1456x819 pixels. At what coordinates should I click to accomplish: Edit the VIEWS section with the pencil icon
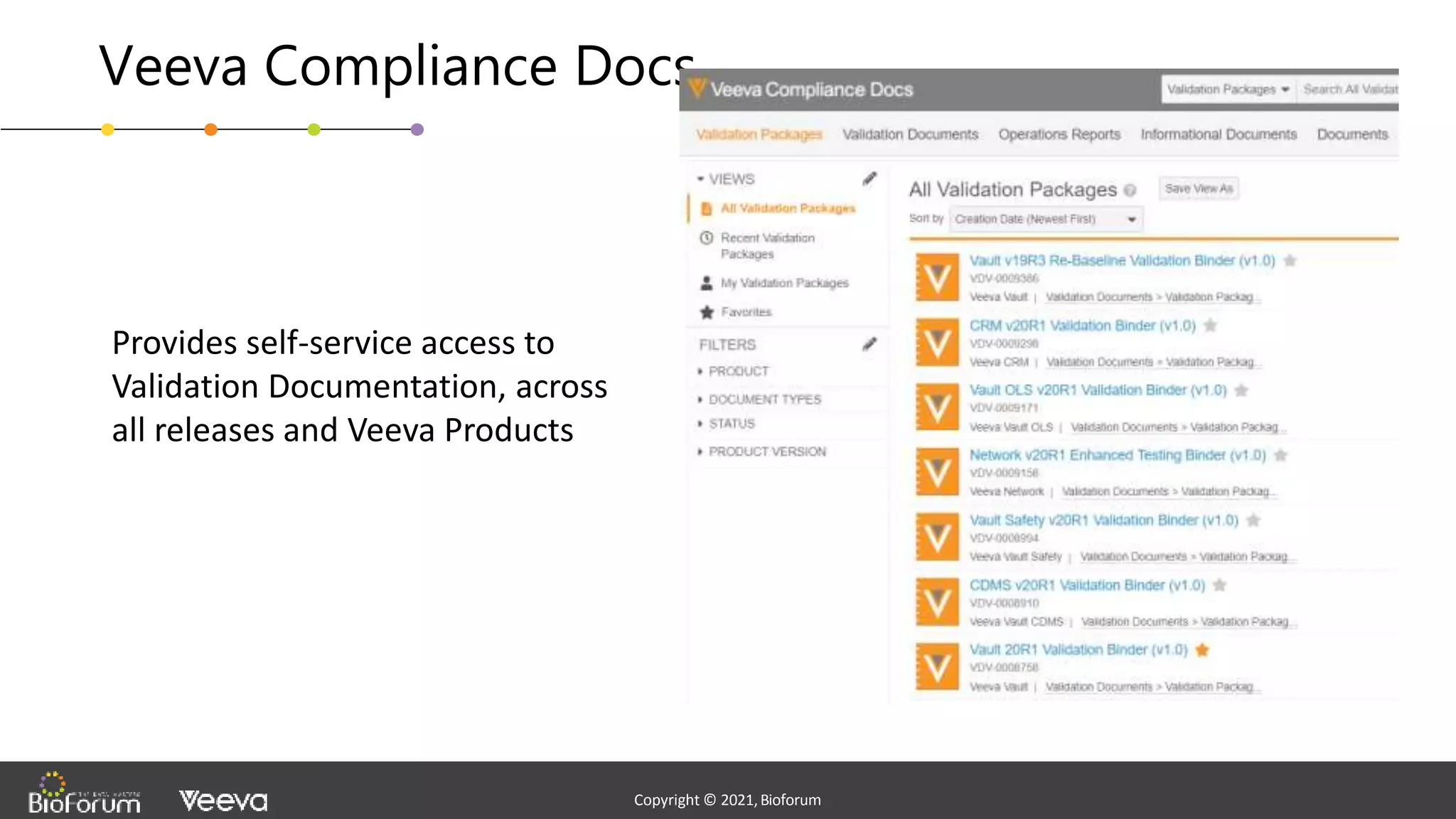(869, 178)
